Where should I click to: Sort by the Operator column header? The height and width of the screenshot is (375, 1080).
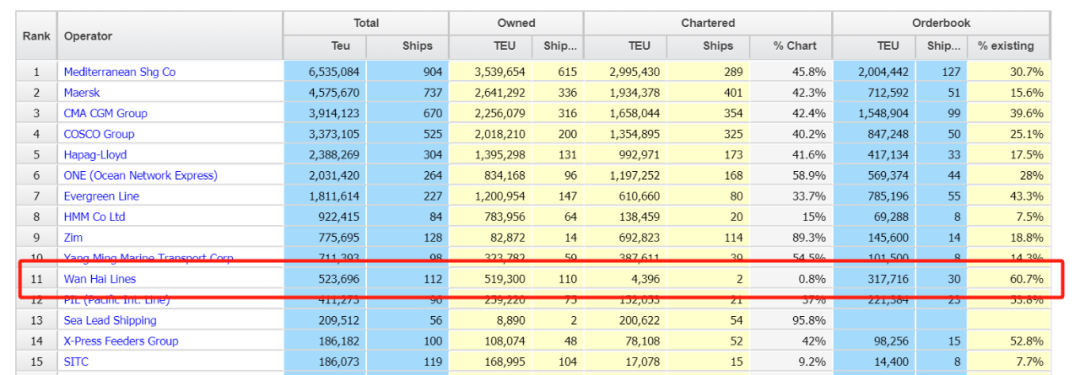pos(170,36)
